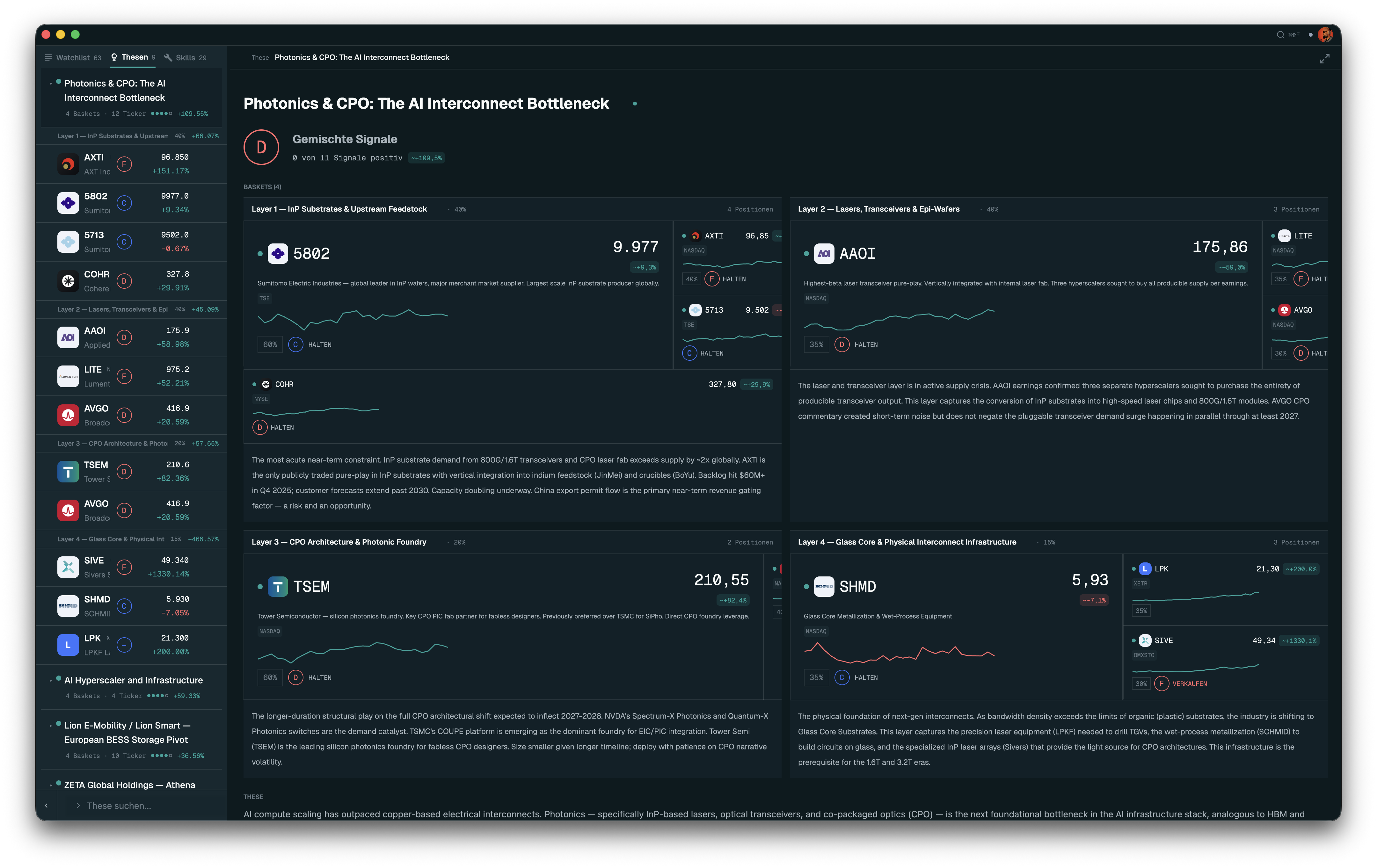
Task: Click the VERKAUFEN label on SIVE card
Action: coord(1190,684)
